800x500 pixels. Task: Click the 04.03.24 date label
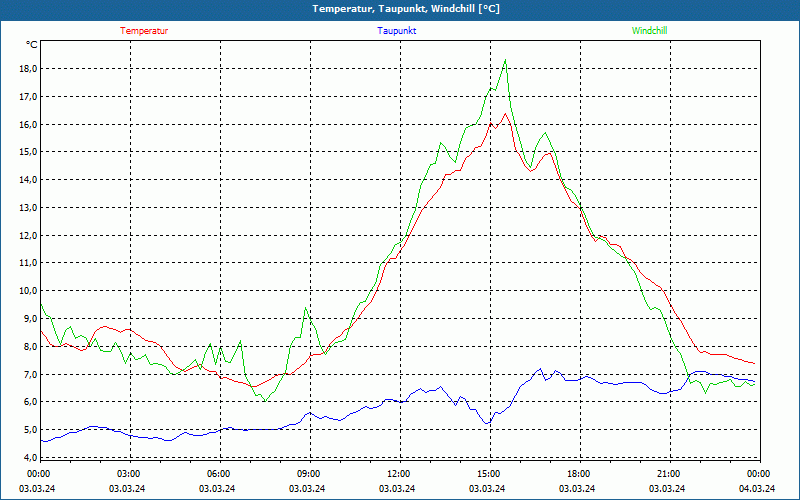pyautogui.click(x=757, y=488)
